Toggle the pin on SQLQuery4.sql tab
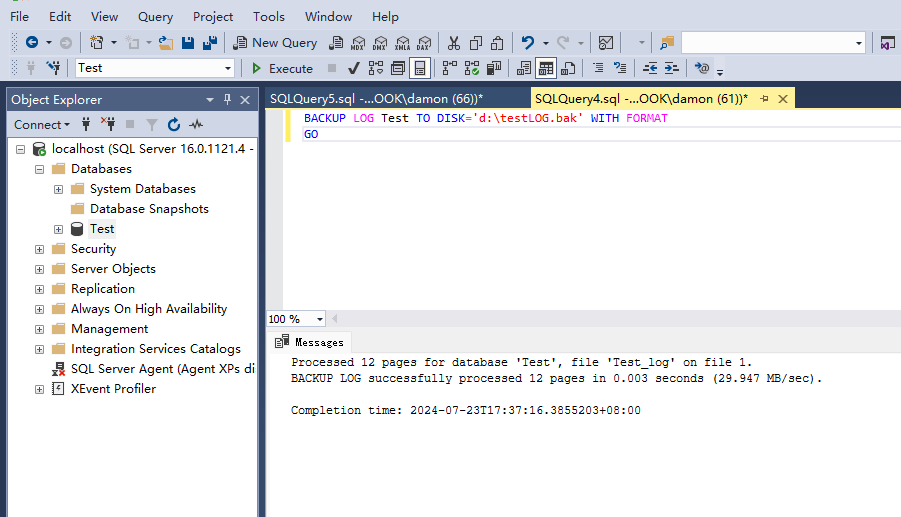The height and width of the screenshot is (517, 901). click(x=764, y=99)
